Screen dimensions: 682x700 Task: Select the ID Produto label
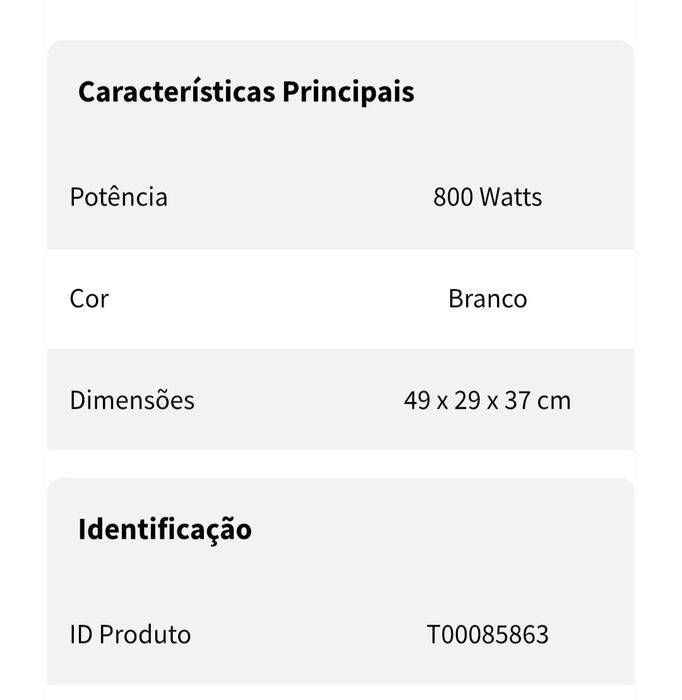coord(130,635)
